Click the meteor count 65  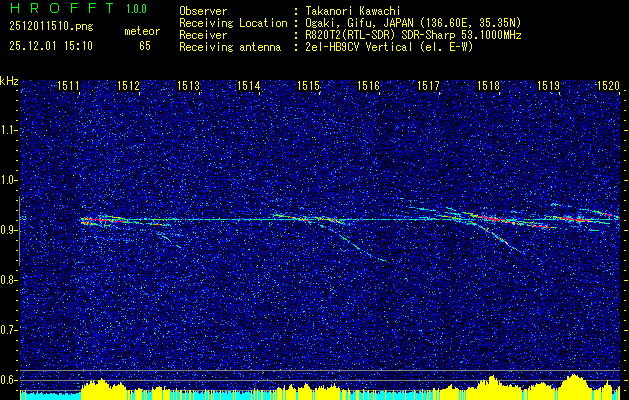click(x=145, y=46)
